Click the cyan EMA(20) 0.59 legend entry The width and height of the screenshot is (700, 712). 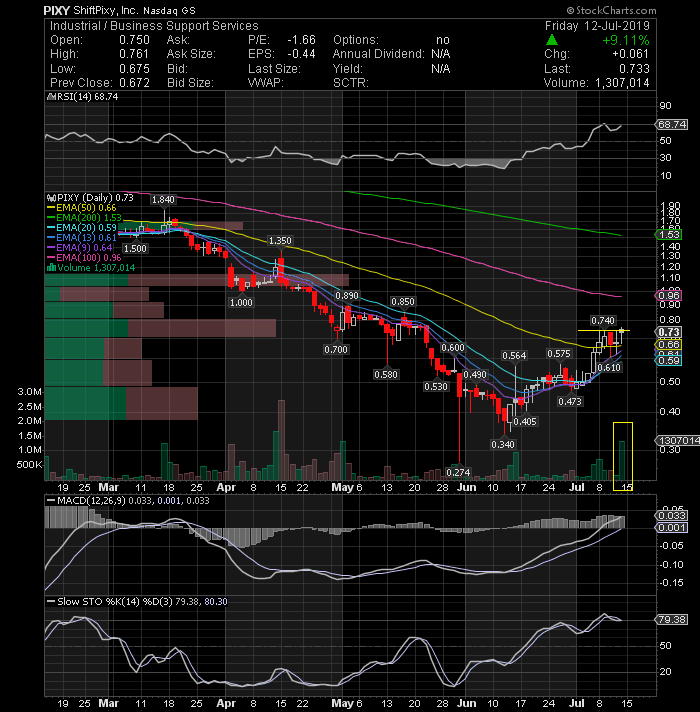point(82,227)
